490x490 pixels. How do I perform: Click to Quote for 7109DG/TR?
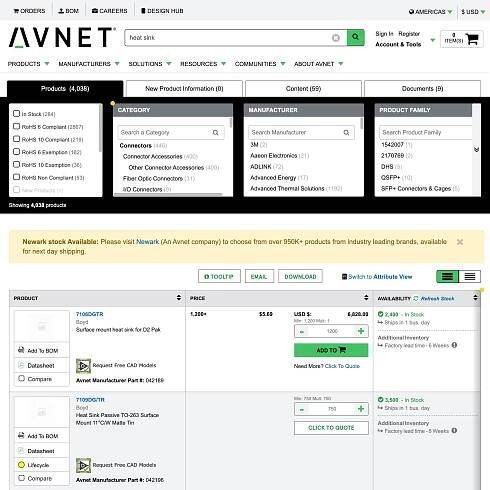(x=331, y=428)
